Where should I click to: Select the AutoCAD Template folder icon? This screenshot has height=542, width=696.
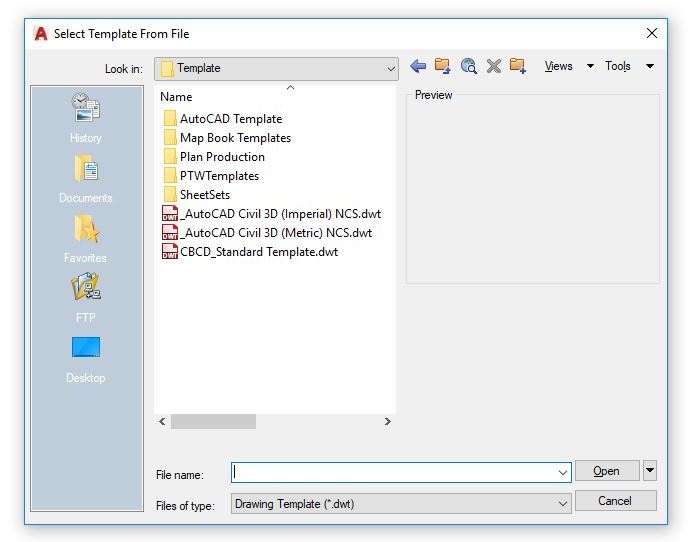(x=170, y=119)
